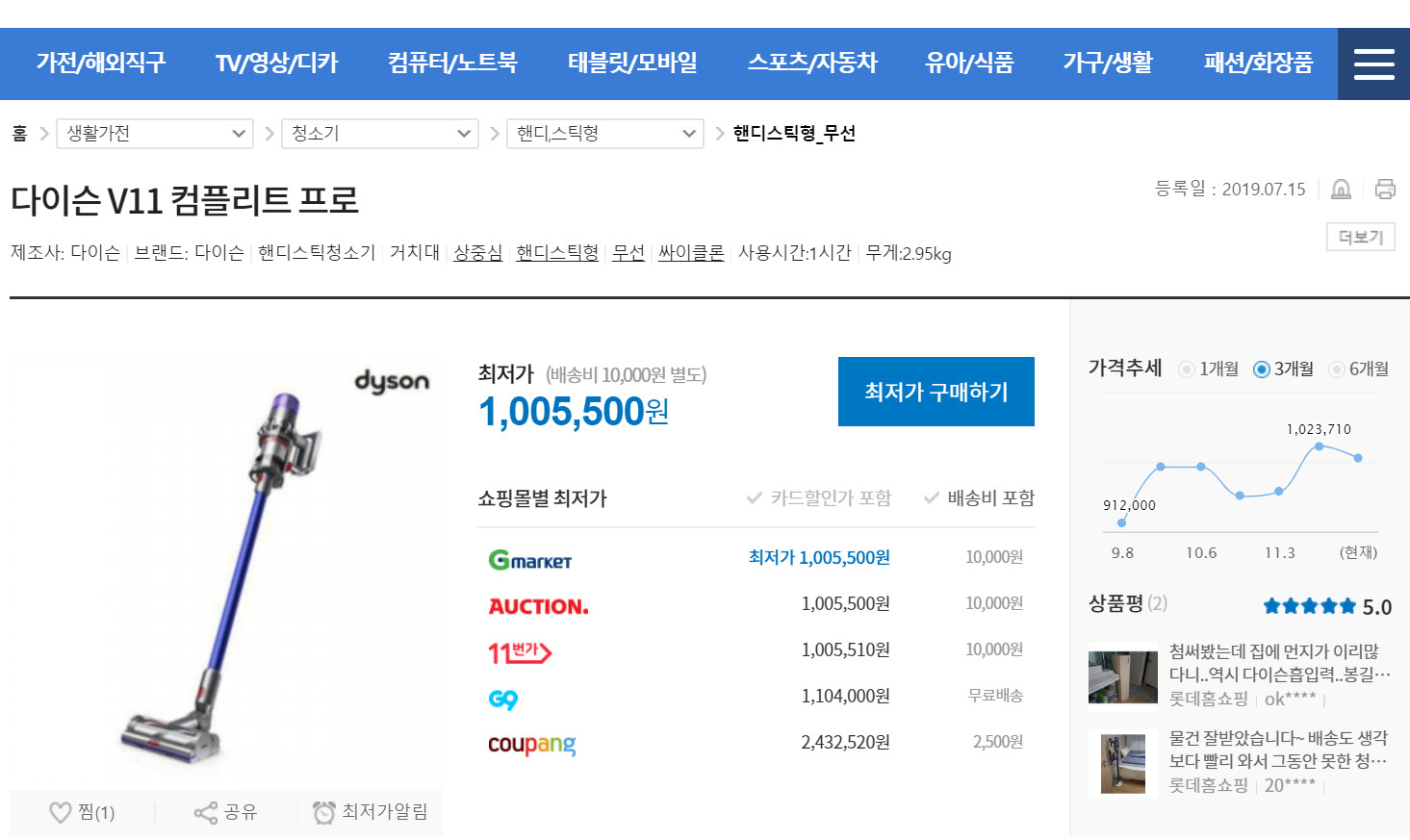Click the Auction logo
The image size is (1410, 840).
(x=538, y=606)
